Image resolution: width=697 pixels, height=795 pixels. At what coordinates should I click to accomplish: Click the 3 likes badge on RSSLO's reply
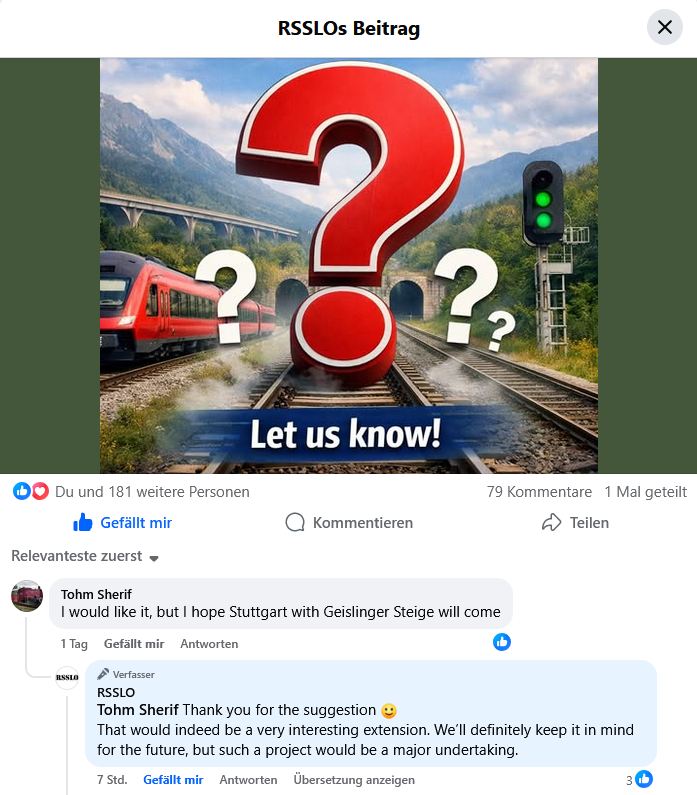tap(639, 779)
